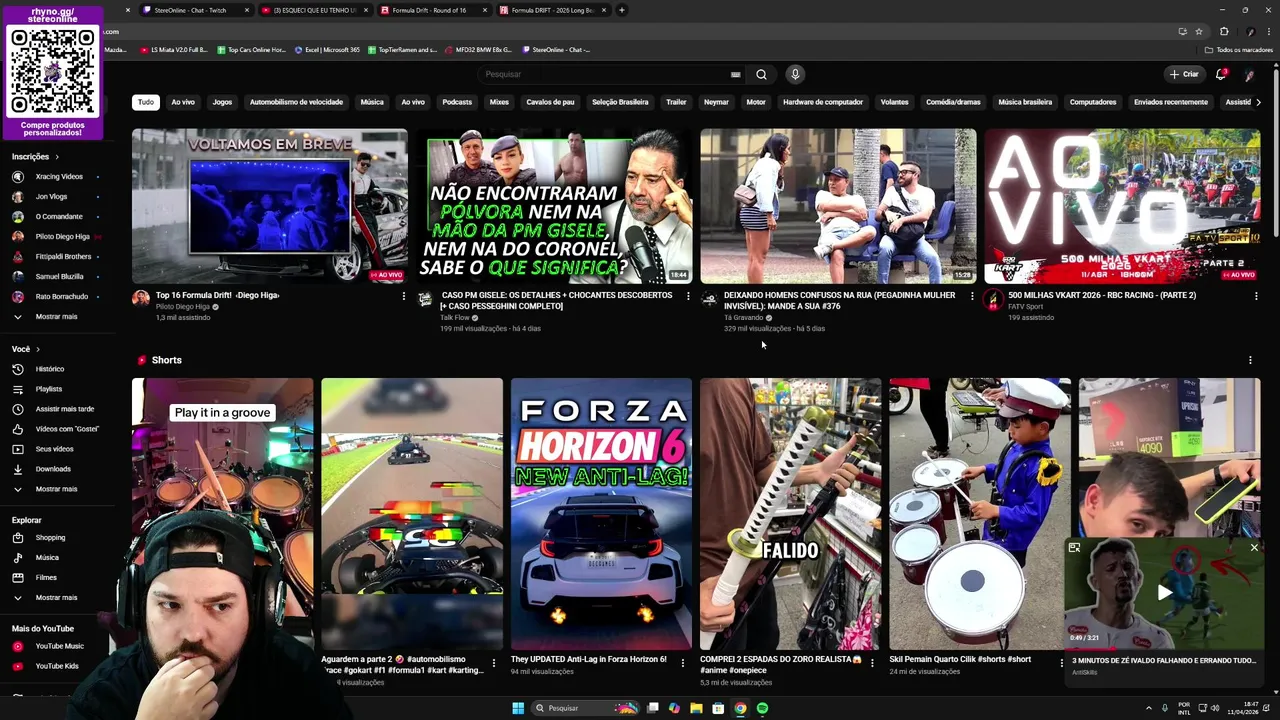Open options for Forza Horizon 6 short
Image resolution: width=1280 pixels, height=720 pixels.
point(683,662)
